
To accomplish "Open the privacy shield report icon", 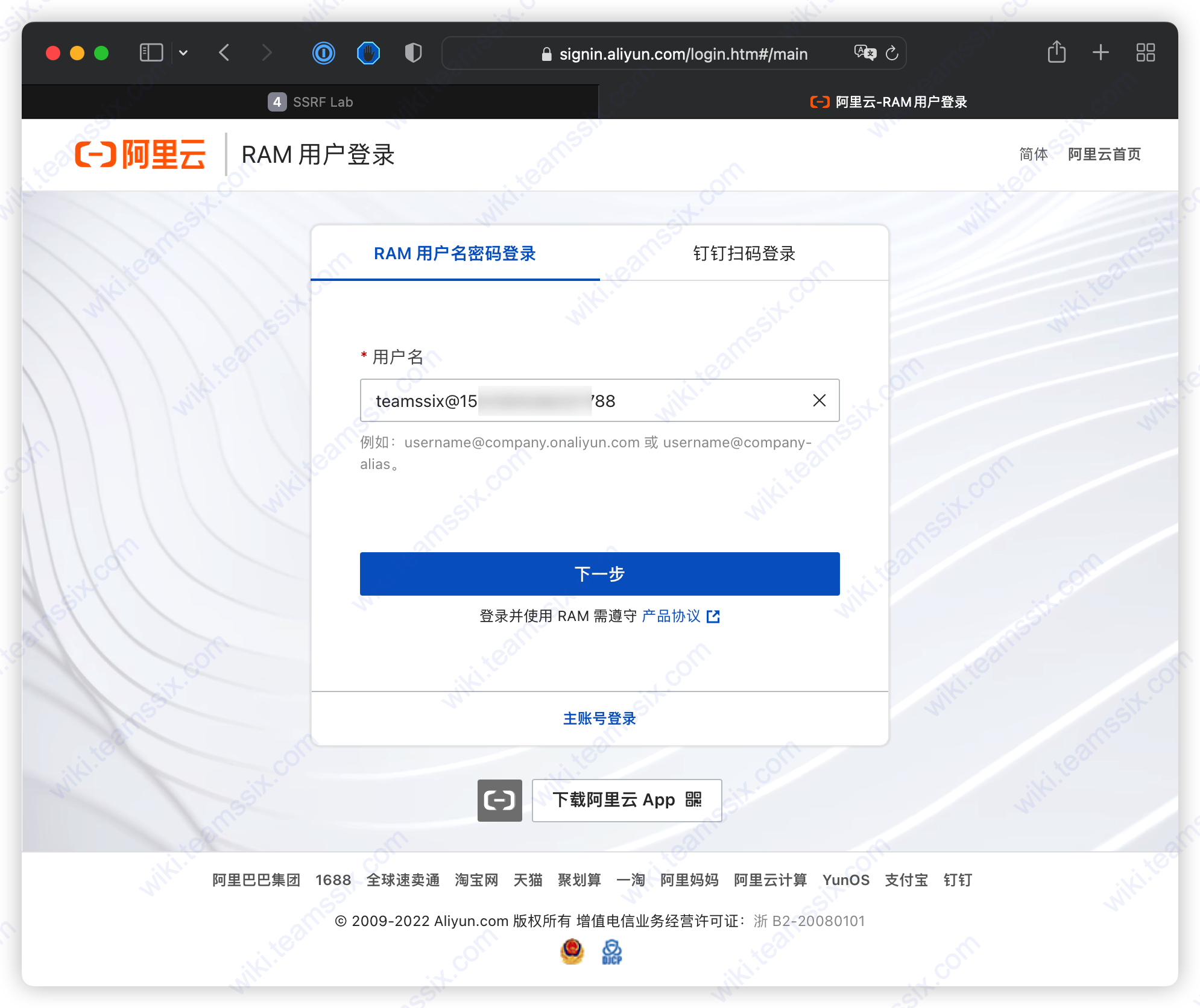I will pos(413,53).
